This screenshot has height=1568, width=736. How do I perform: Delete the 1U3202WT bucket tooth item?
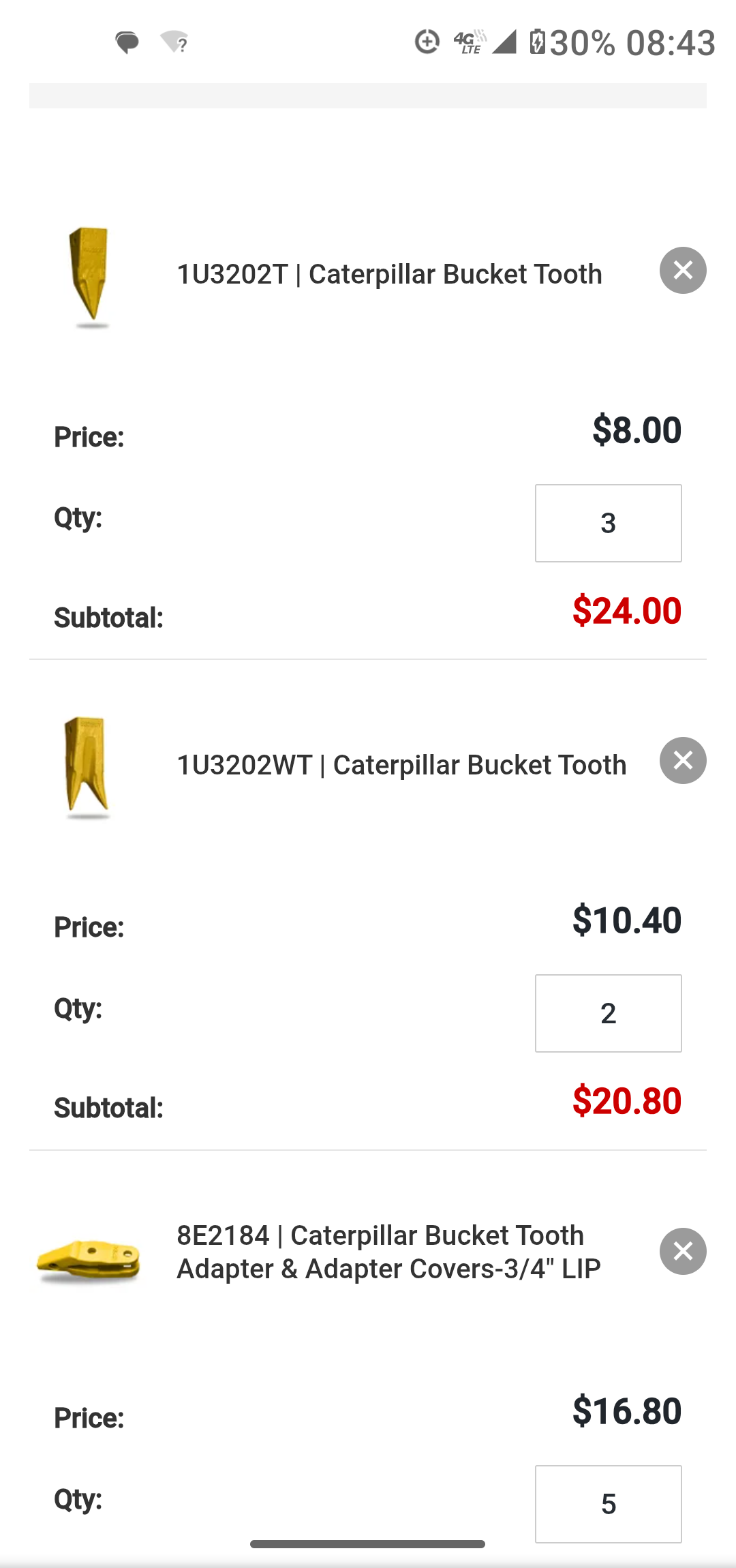(683, 761)
